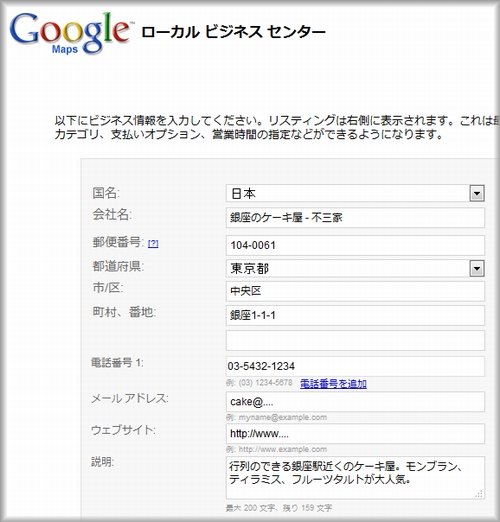Click the instruction paragraph starting 以下にビジネス情報
500x522 pixels.
(x=276, y=127)
